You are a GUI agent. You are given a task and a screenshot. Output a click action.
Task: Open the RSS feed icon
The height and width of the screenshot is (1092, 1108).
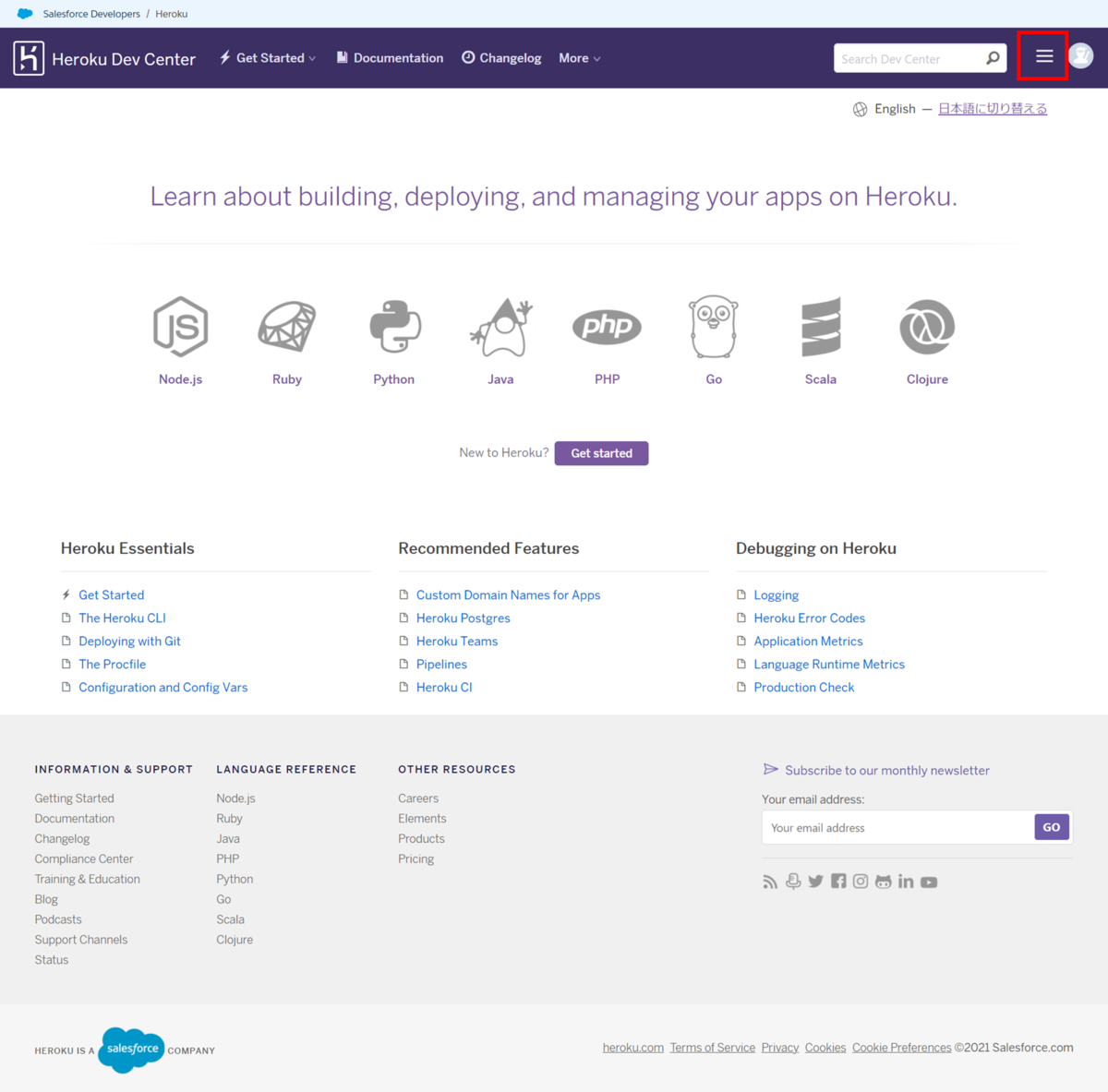click(x=770, y=882)
